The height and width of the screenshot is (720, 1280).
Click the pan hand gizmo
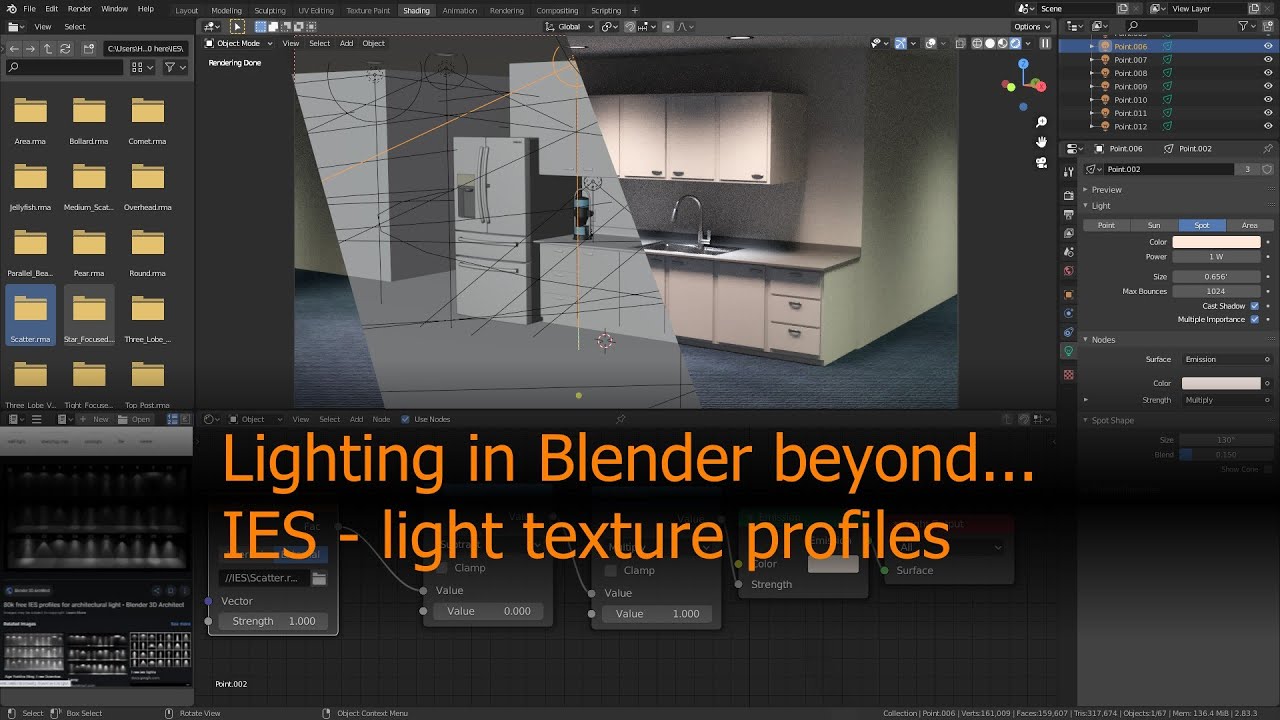coord(1041,142)
